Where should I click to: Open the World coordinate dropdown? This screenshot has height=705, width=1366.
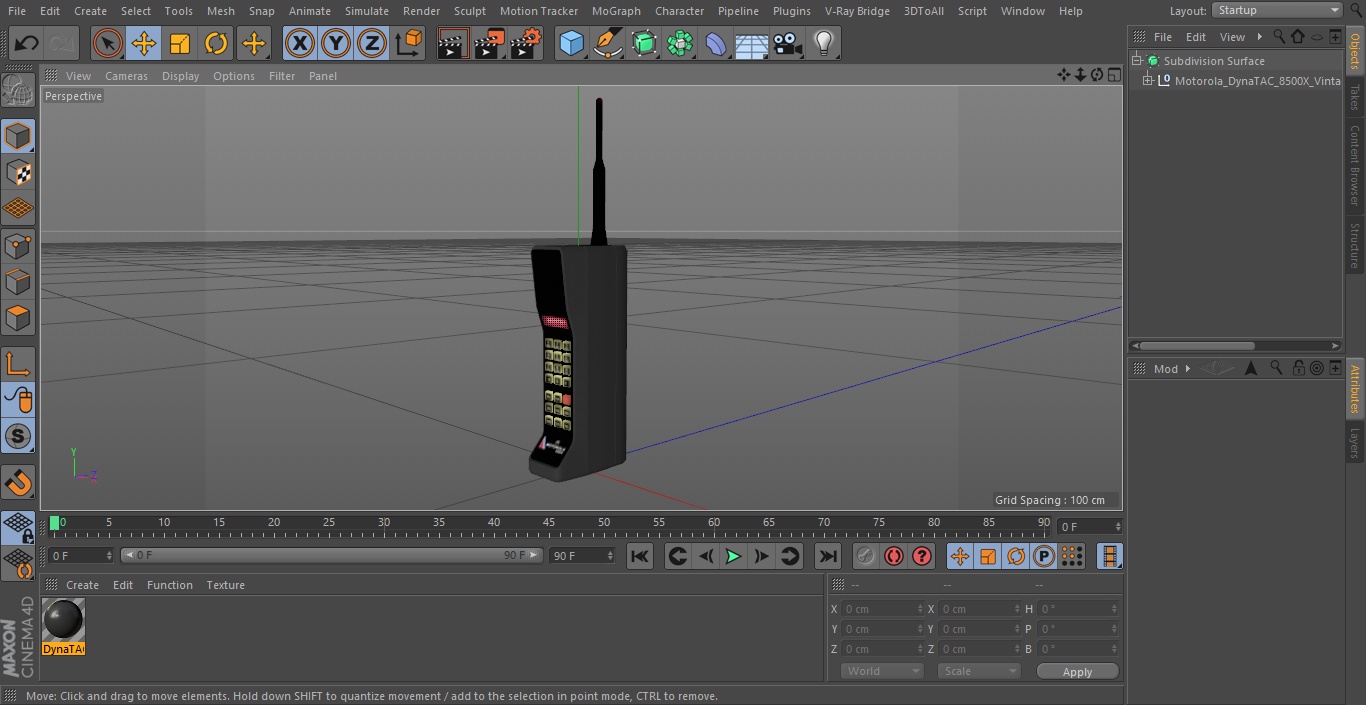point(882,671)
